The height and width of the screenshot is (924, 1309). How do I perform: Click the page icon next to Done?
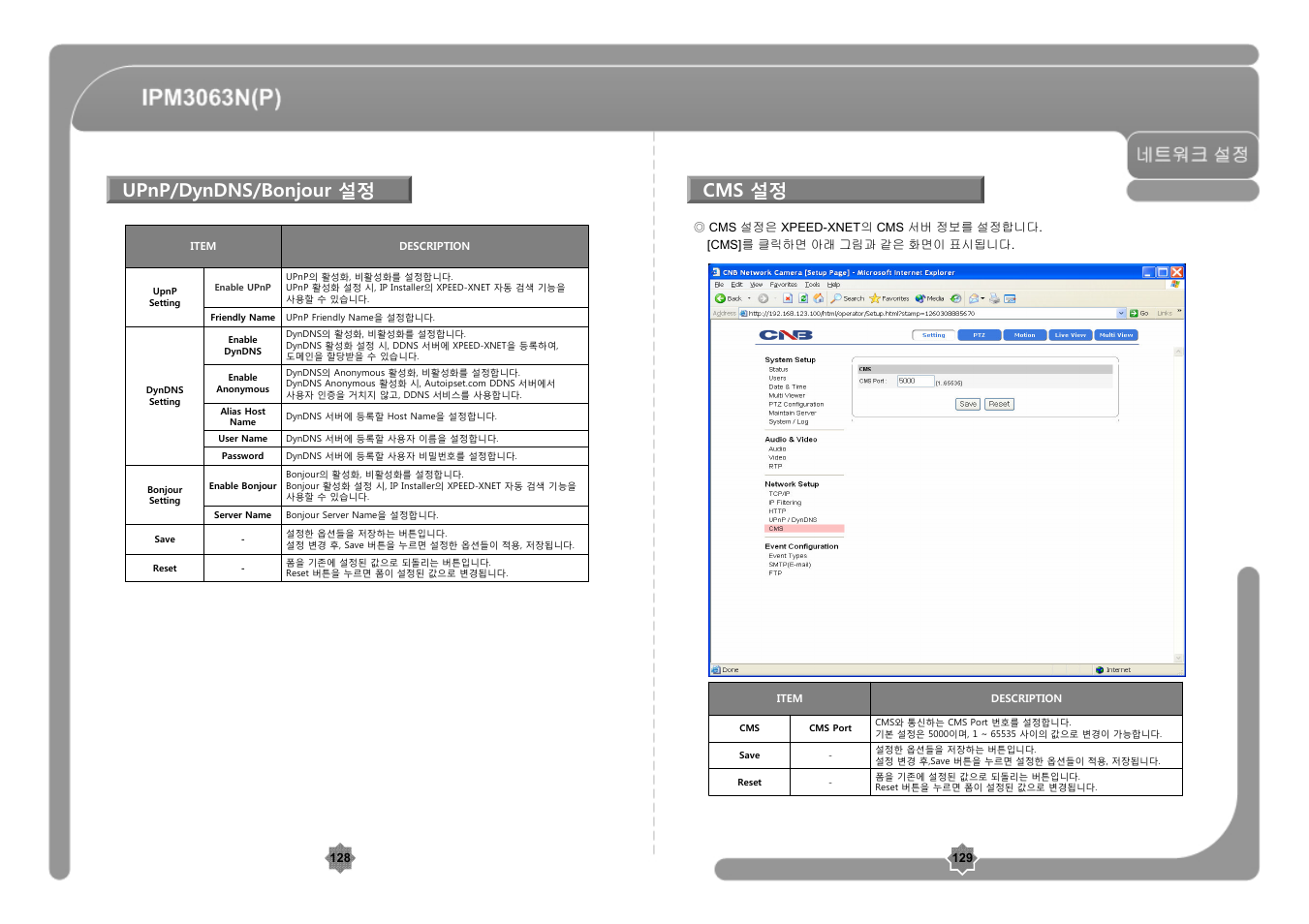(x=716, y=669)
